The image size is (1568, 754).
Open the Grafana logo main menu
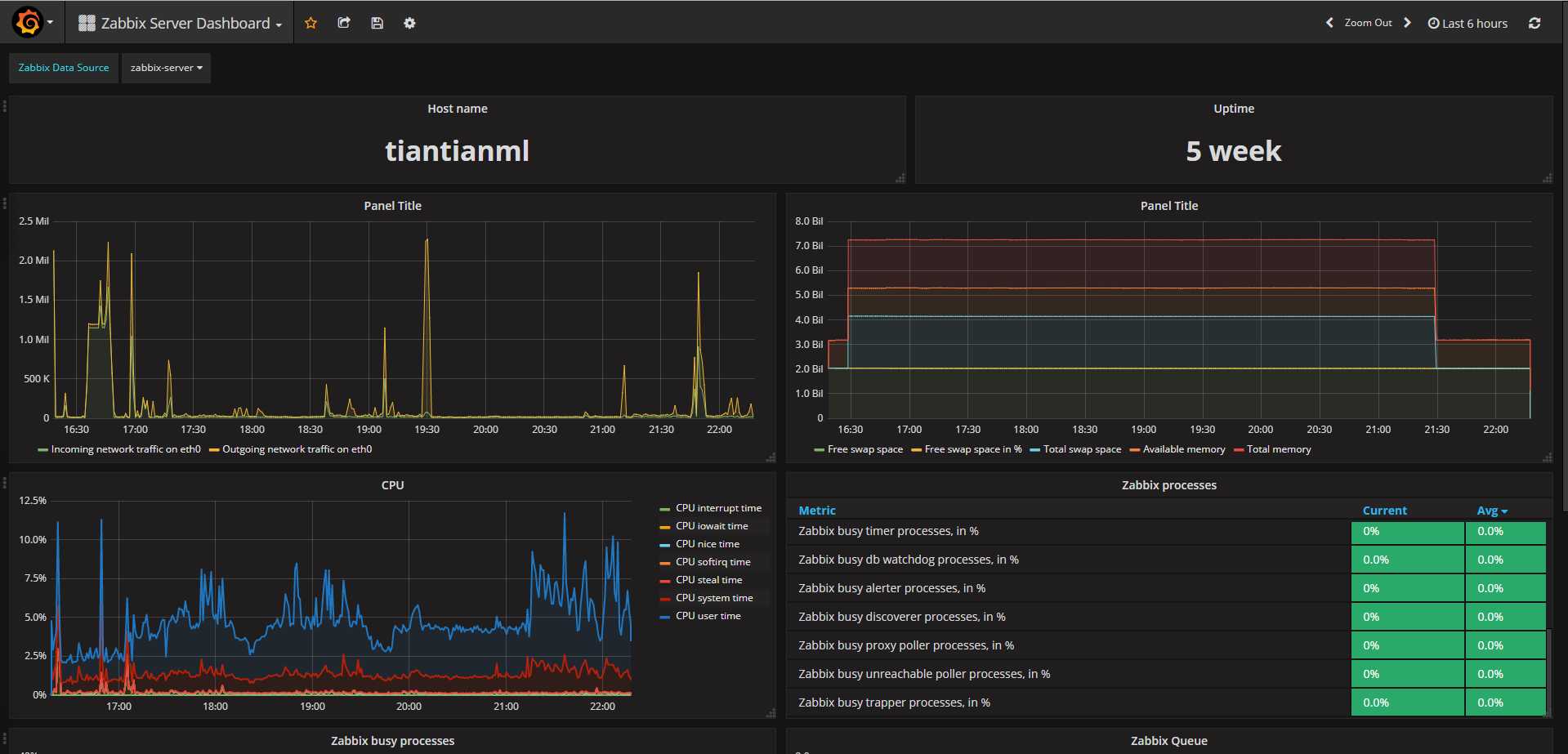tap(31, 22)
